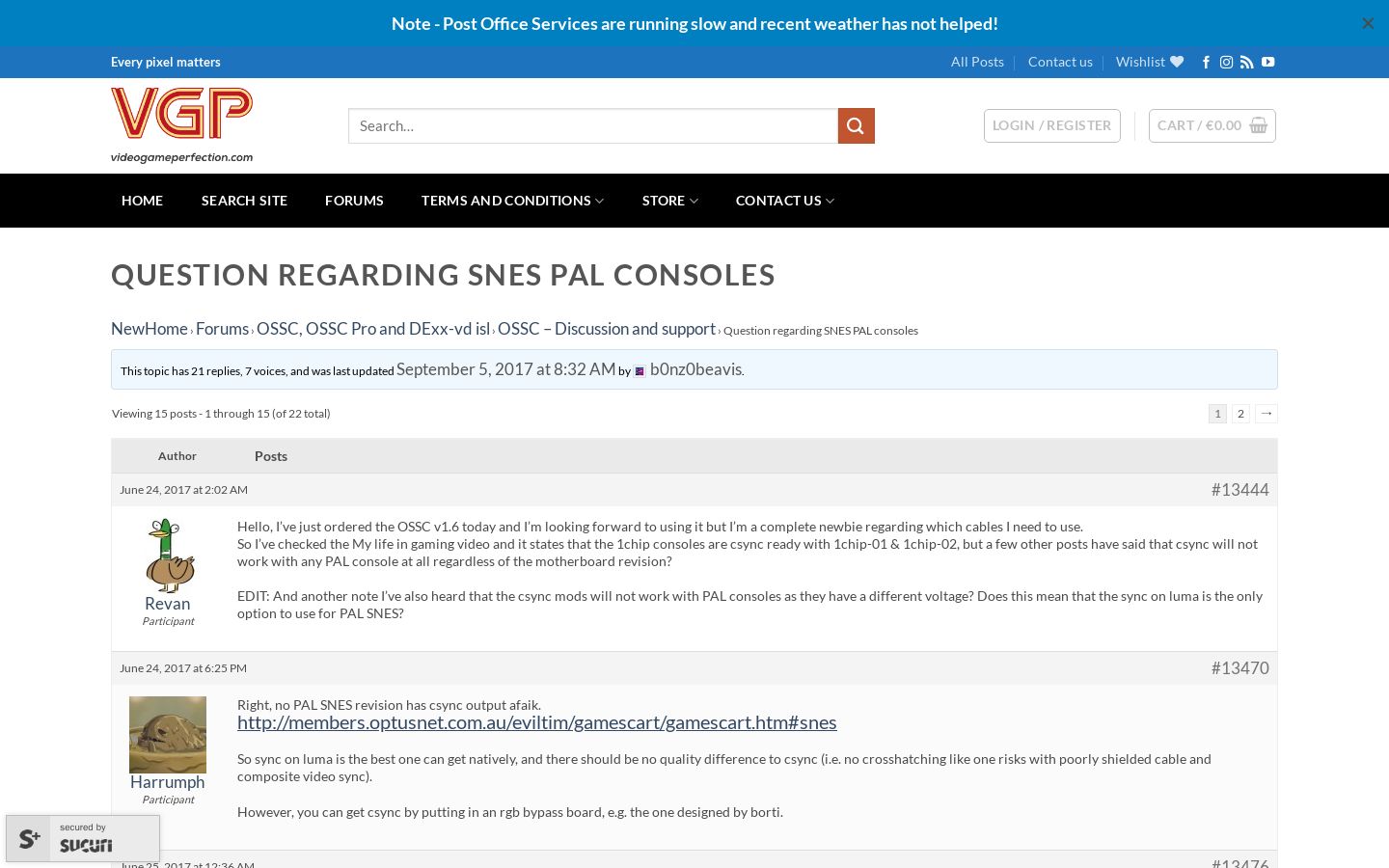Screen dimensions: 1389x868
Task: Click the Sucuri security badge
Action: point(83,838)
